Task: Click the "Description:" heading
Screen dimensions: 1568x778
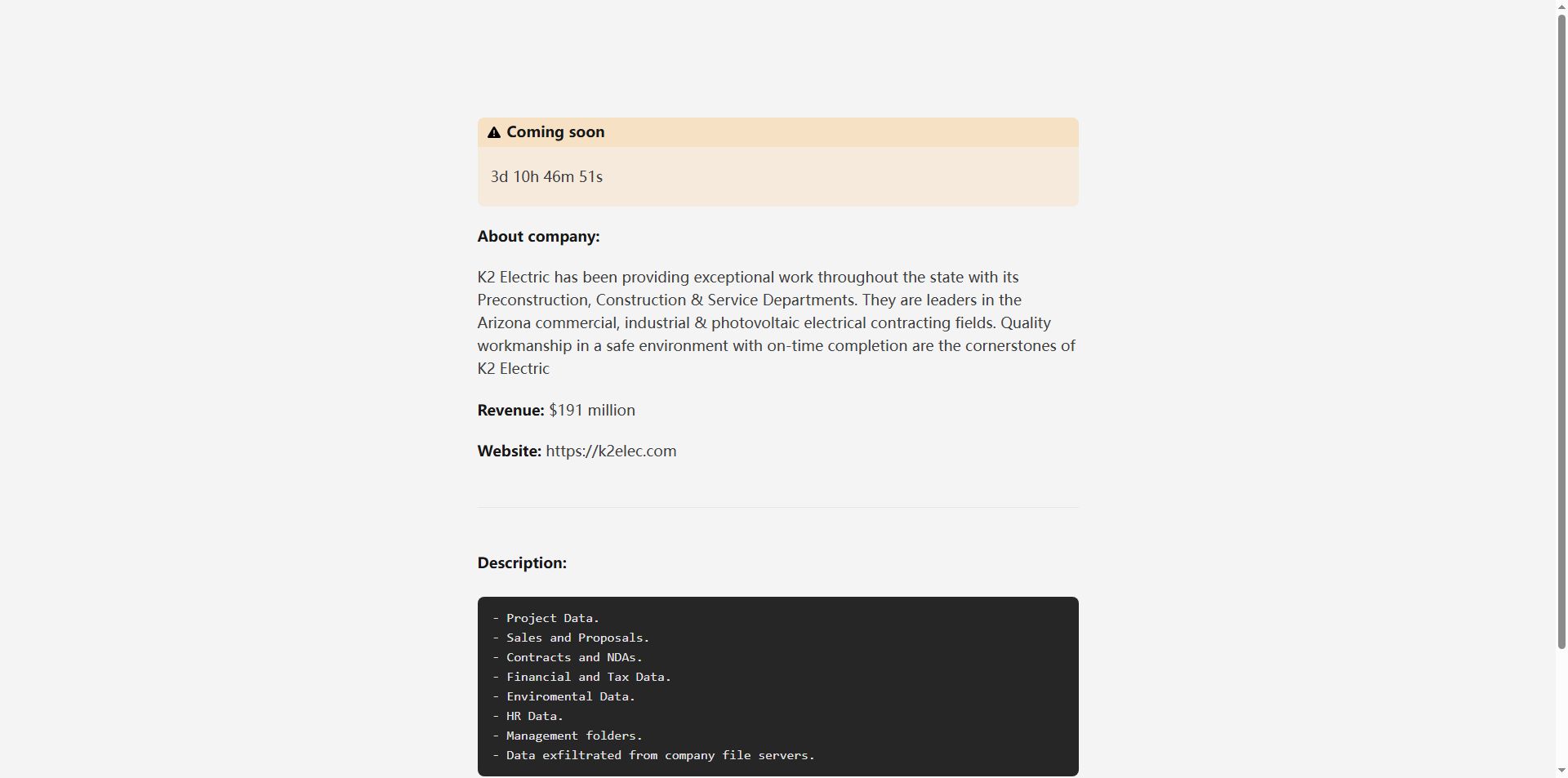Action: point(522,563)
